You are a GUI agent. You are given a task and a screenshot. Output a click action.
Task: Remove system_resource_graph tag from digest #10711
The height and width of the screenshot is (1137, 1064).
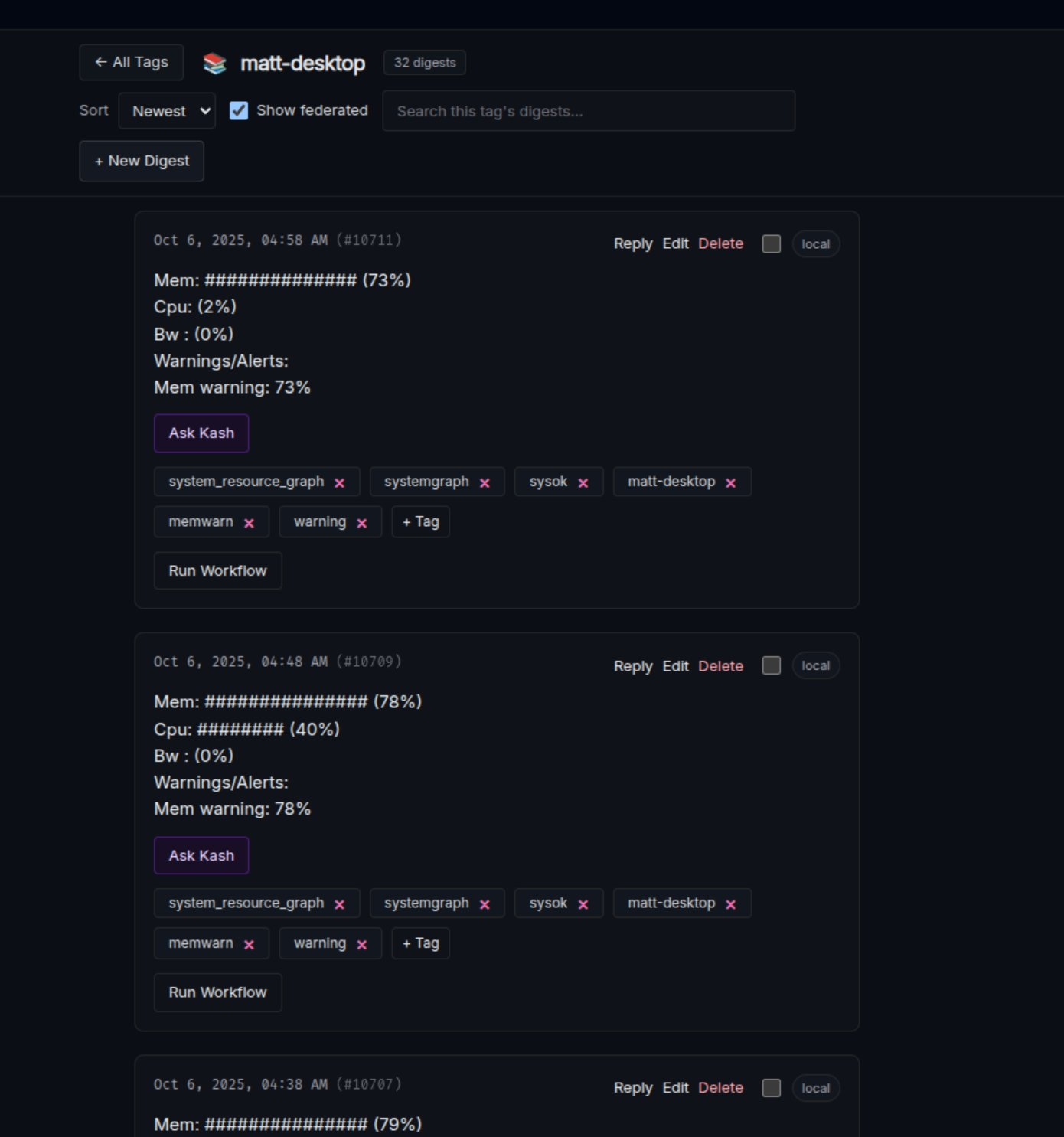point(340,483)
